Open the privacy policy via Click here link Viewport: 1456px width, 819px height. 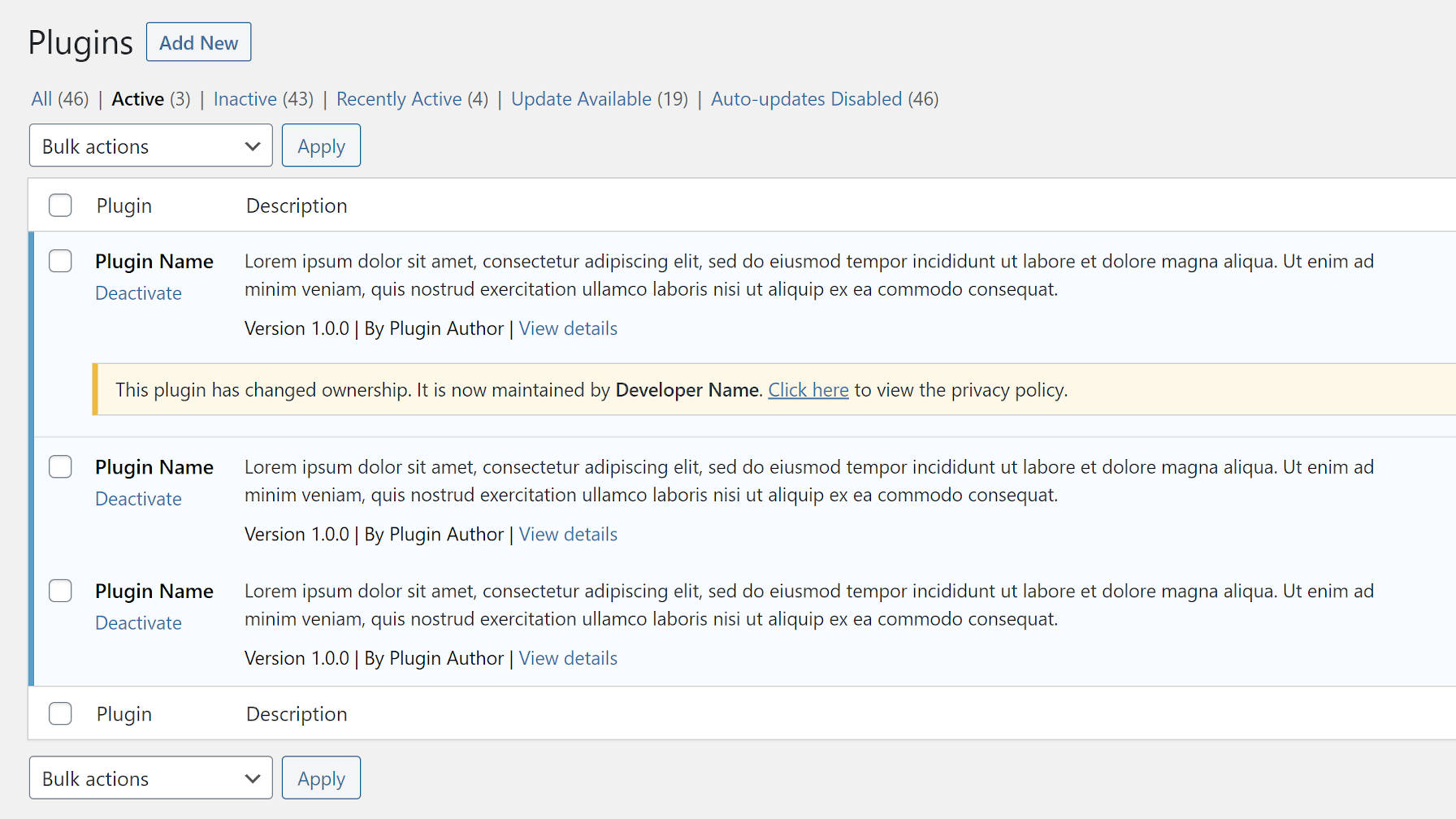tap(808, 390)
